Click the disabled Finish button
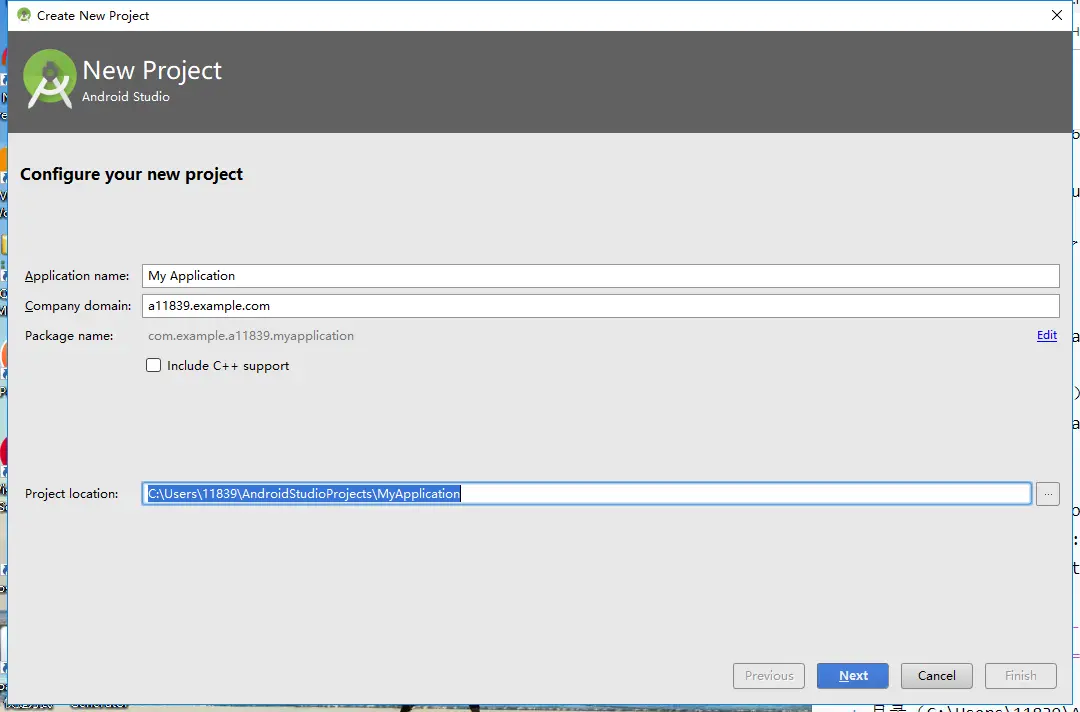The height and width of the screenshot is (712, 1080). (1020, 676)
